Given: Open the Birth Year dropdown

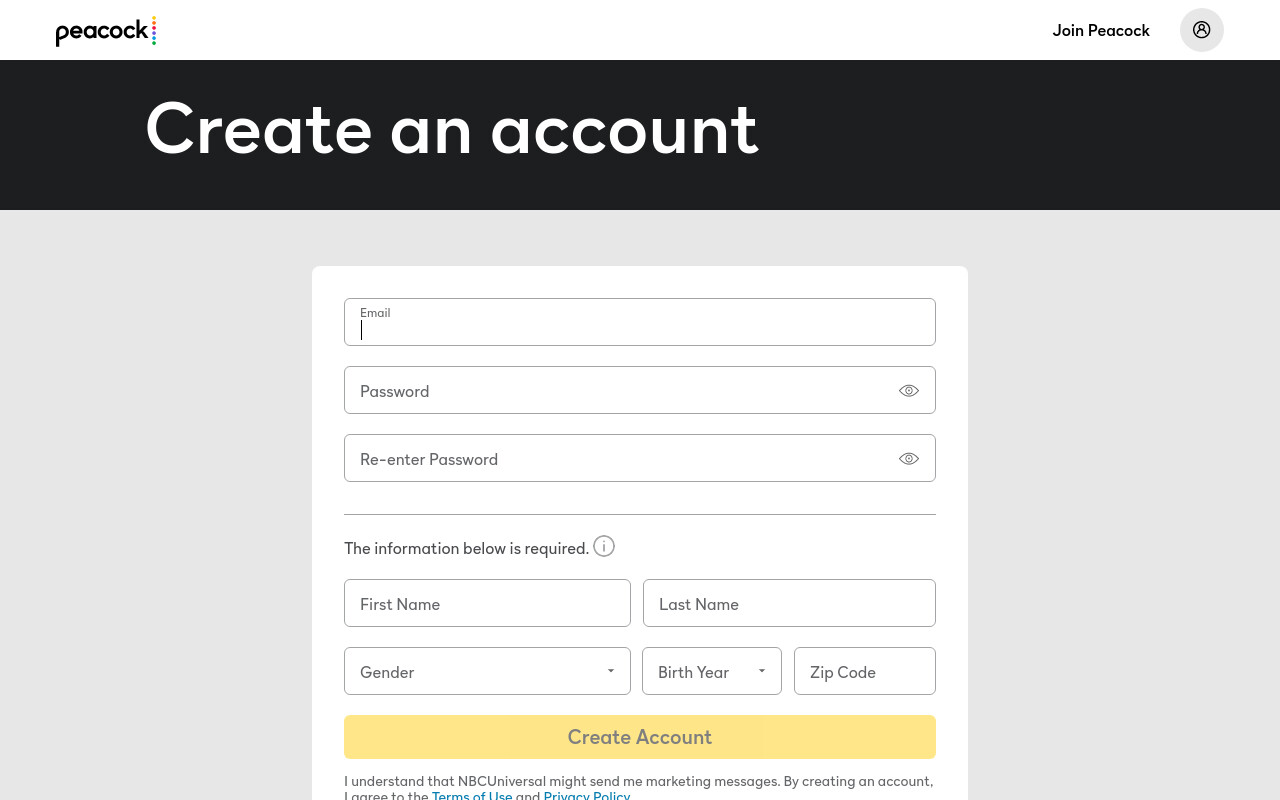Looking at the screenshot, I should (712, 671).
